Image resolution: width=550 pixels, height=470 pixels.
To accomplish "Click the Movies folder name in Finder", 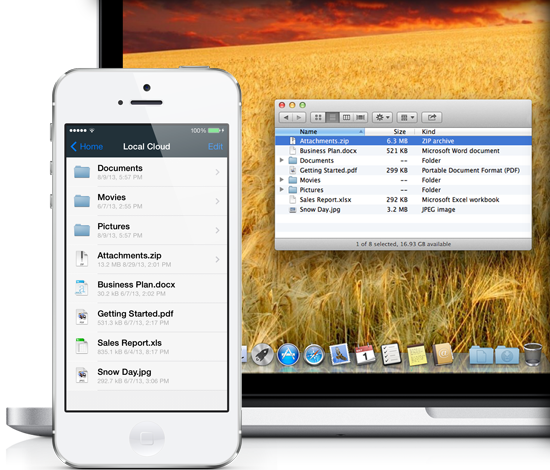I will (x=310, y=180).
